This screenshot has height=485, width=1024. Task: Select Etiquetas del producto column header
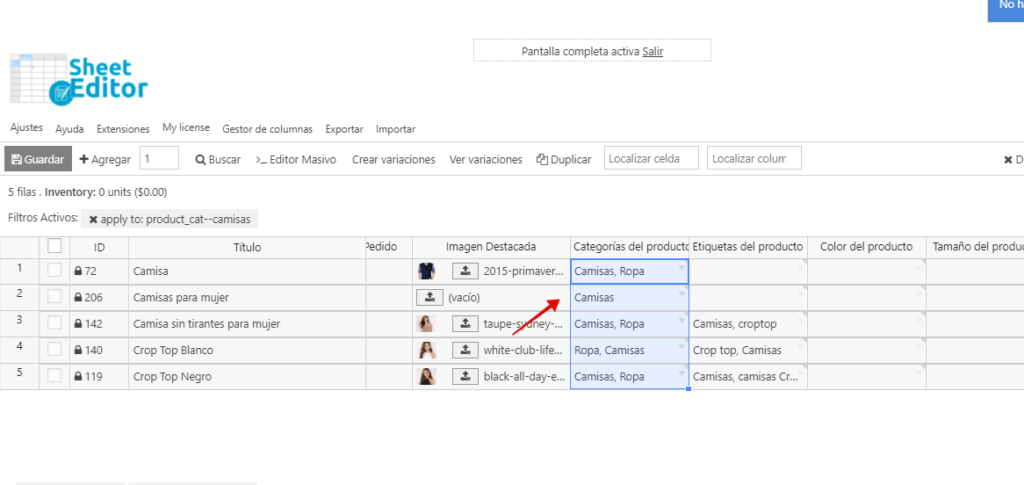[748, 247]
